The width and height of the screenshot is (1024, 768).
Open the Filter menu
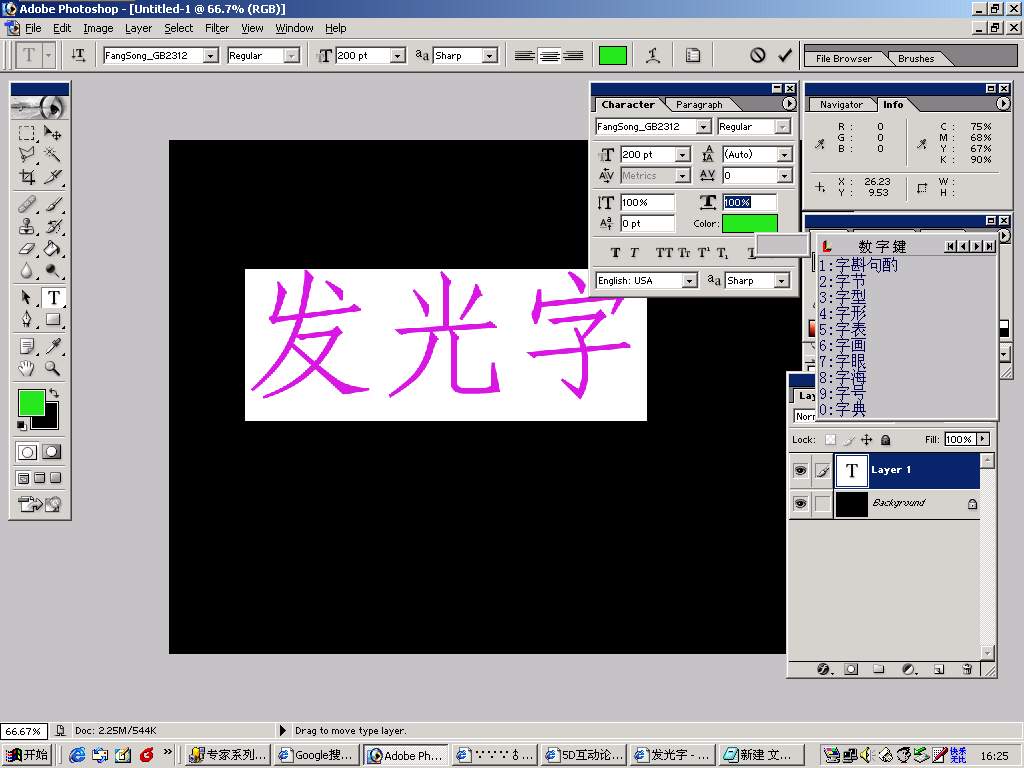217,28
